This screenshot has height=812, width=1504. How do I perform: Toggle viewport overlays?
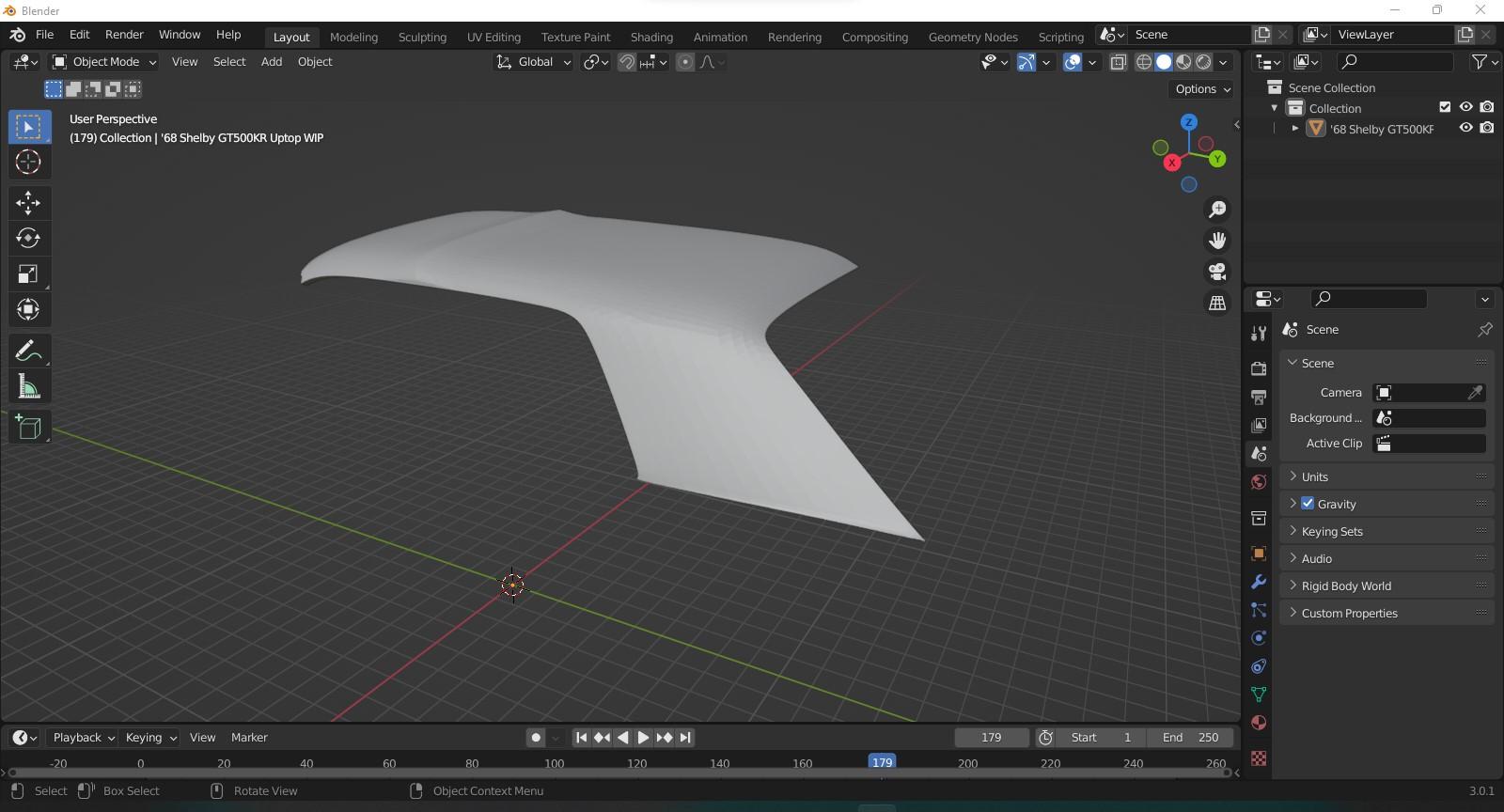pos(1073,62)
